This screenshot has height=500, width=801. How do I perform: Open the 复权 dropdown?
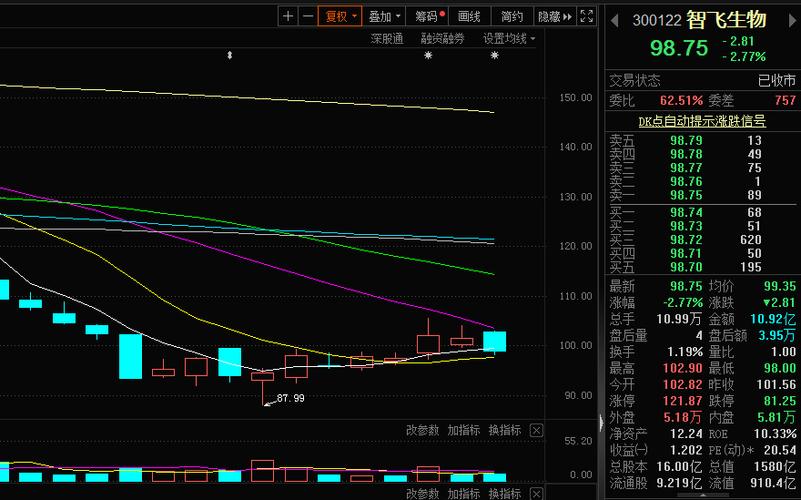coord(340,16)
